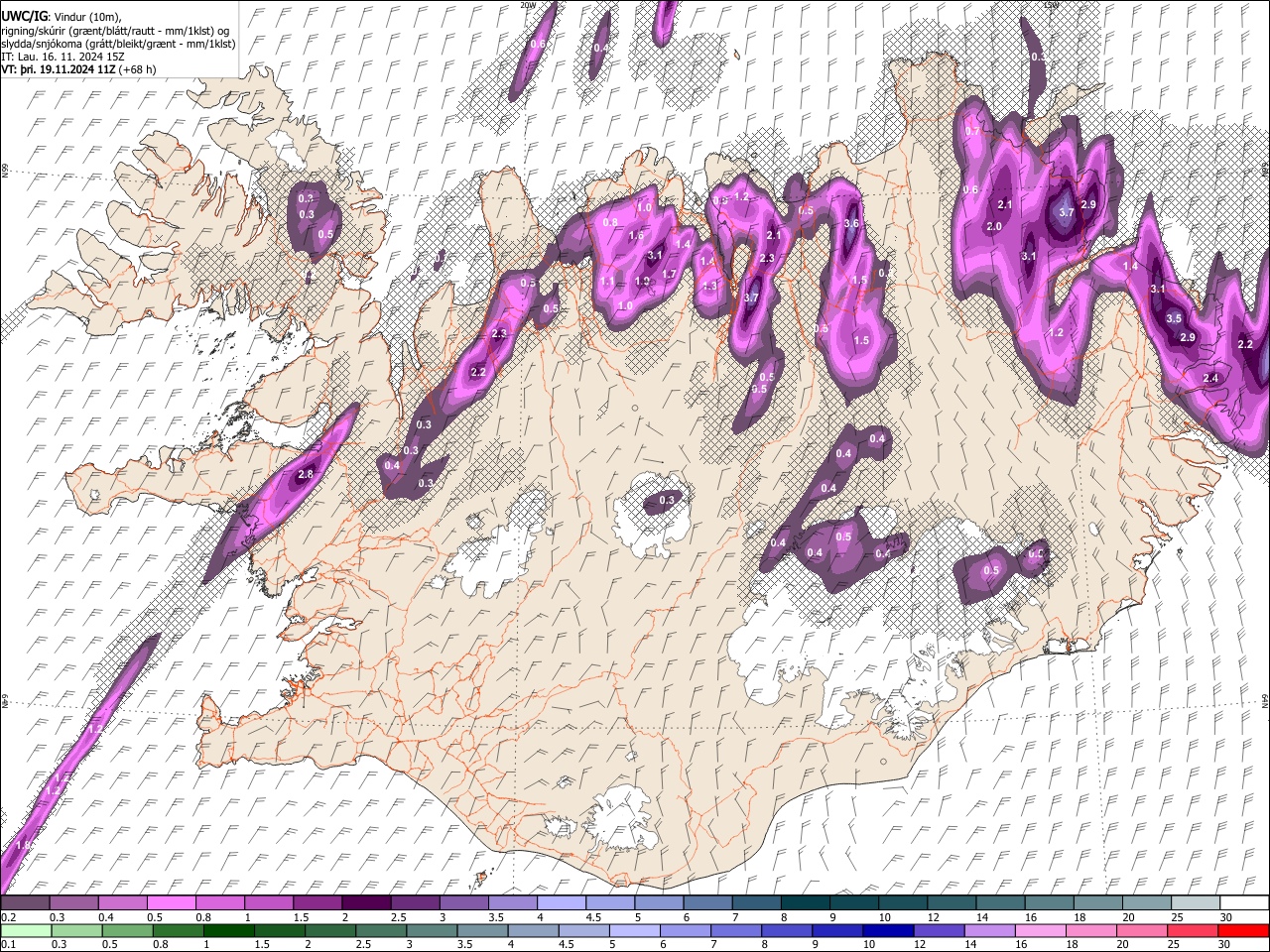Click the '30' label on the rain scale

coord(1225,944)
